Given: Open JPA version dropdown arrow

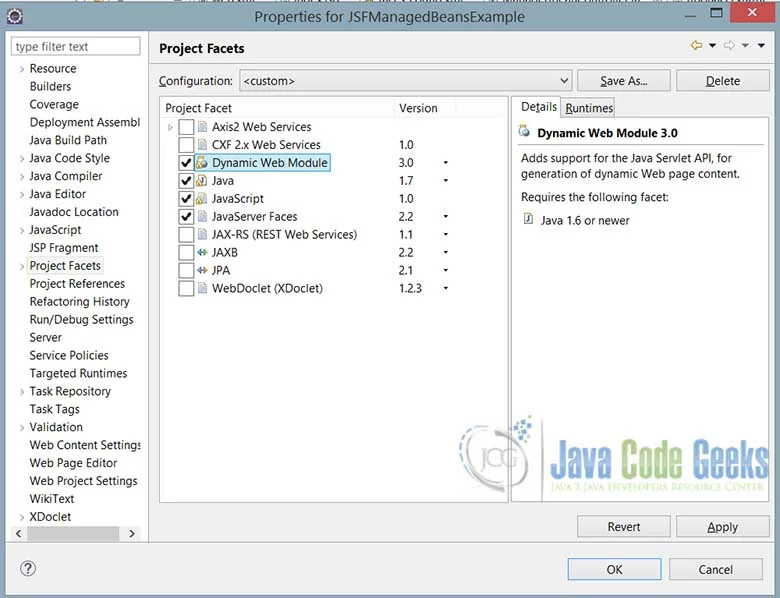Looking at the screenshot, I should 446,270.
